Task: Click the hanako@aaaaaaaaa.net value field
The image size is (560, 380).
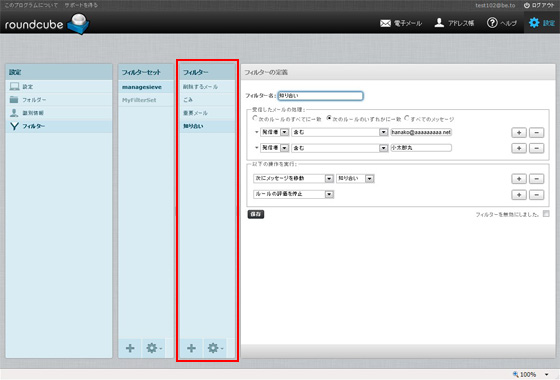Action: pos(421,132)
